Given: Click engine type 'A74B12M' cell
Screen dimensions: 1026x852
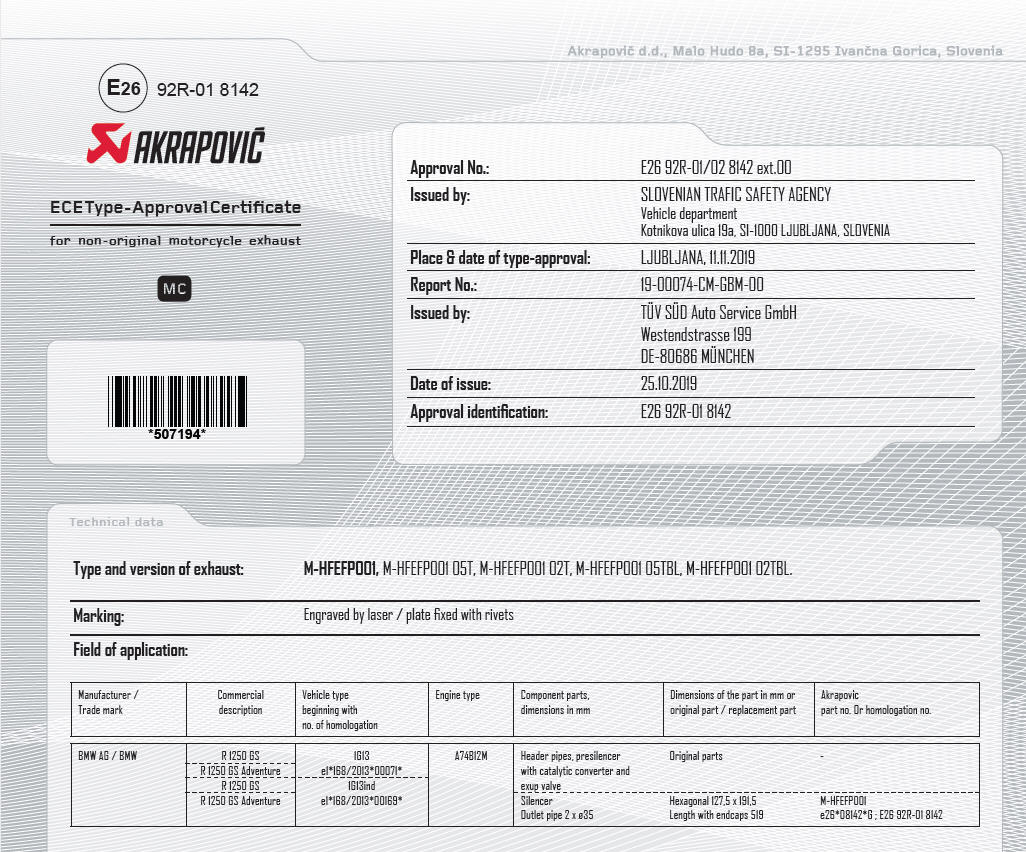Looking at the screenshot, I should [x=470, y=756].
